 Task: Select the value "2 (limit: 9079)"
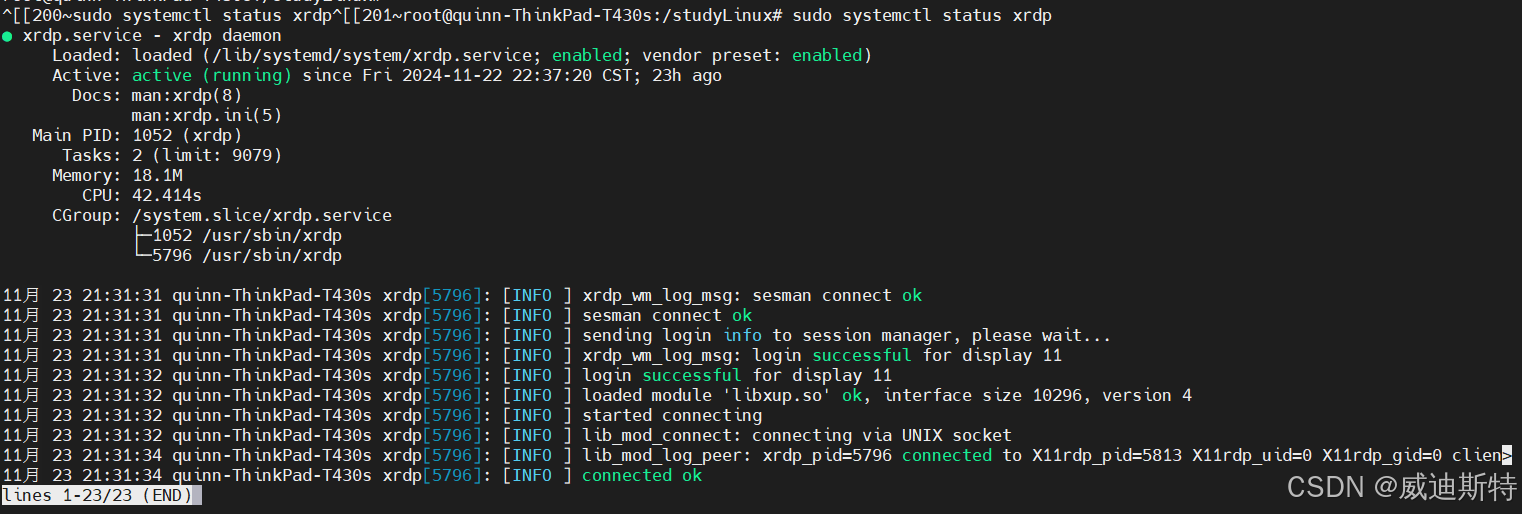tap(207, 156)
